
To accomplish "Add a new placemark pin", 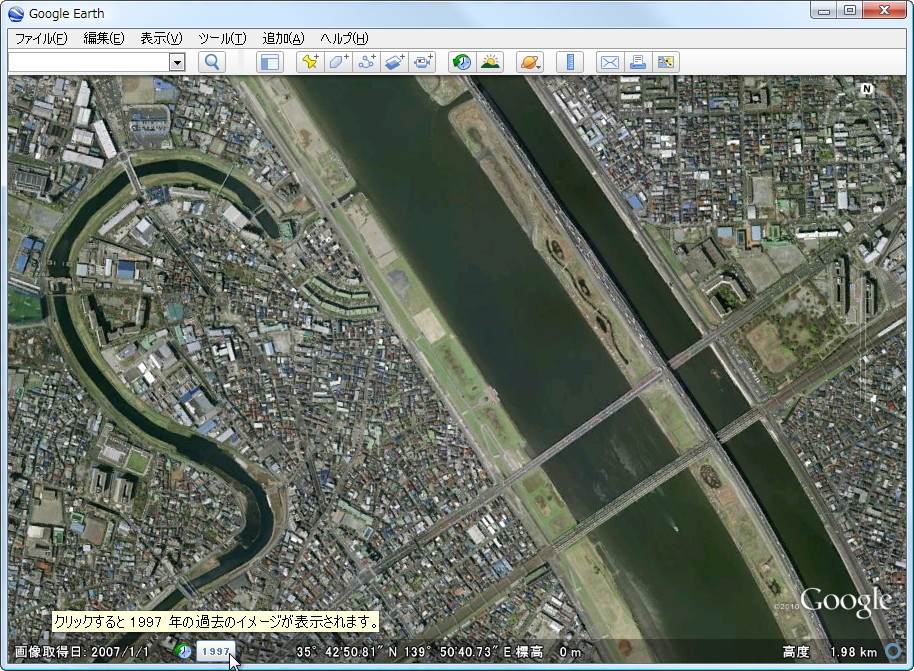I will (311, 62).
